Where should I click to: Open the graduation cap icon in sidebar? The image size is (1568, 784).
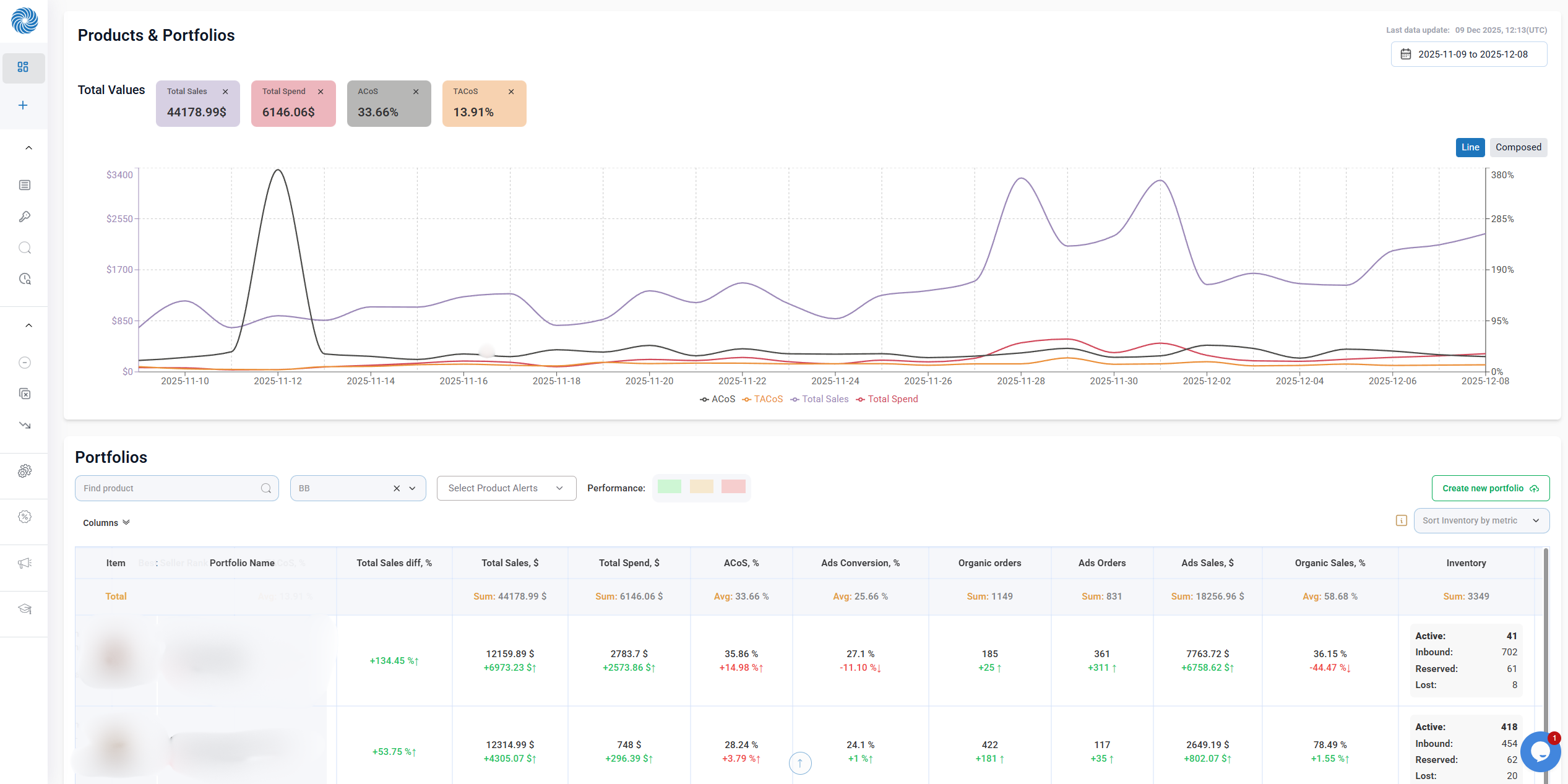[25, 609]
